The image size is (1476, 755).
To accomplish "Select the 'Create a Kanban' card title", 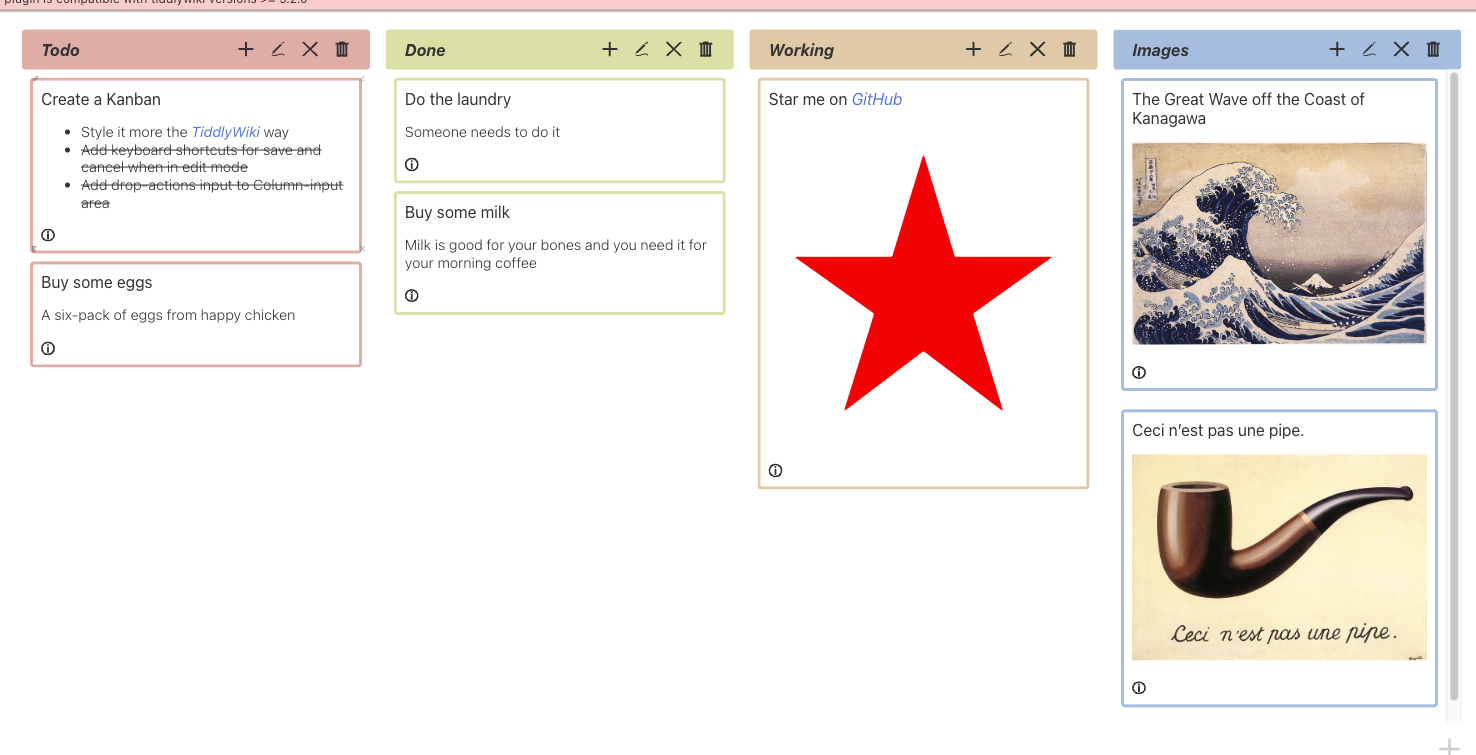I will click(101, 99).
